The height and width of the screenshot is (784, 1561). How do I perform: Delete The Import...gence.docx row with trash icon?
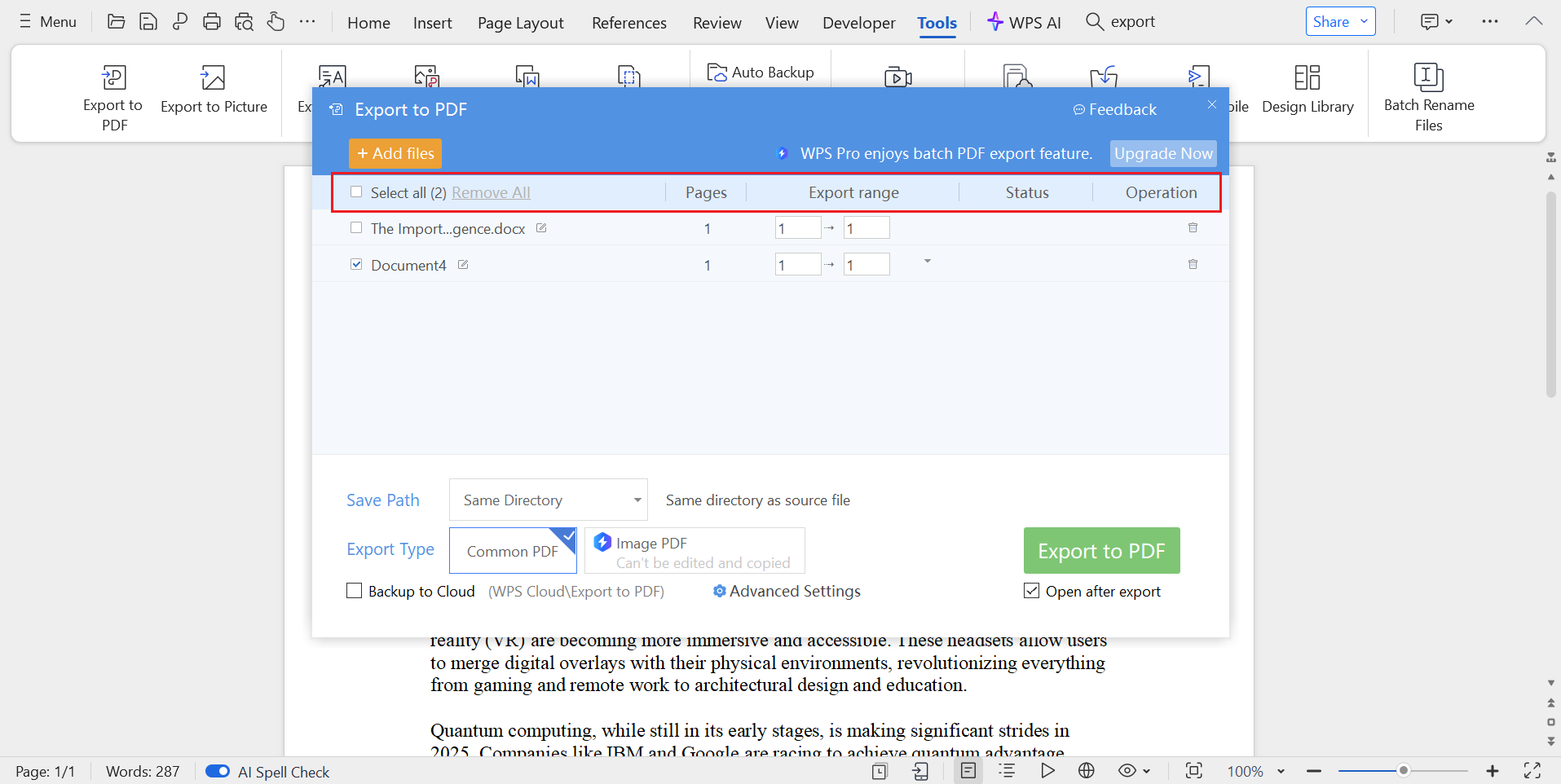(x=1193, y=227)
